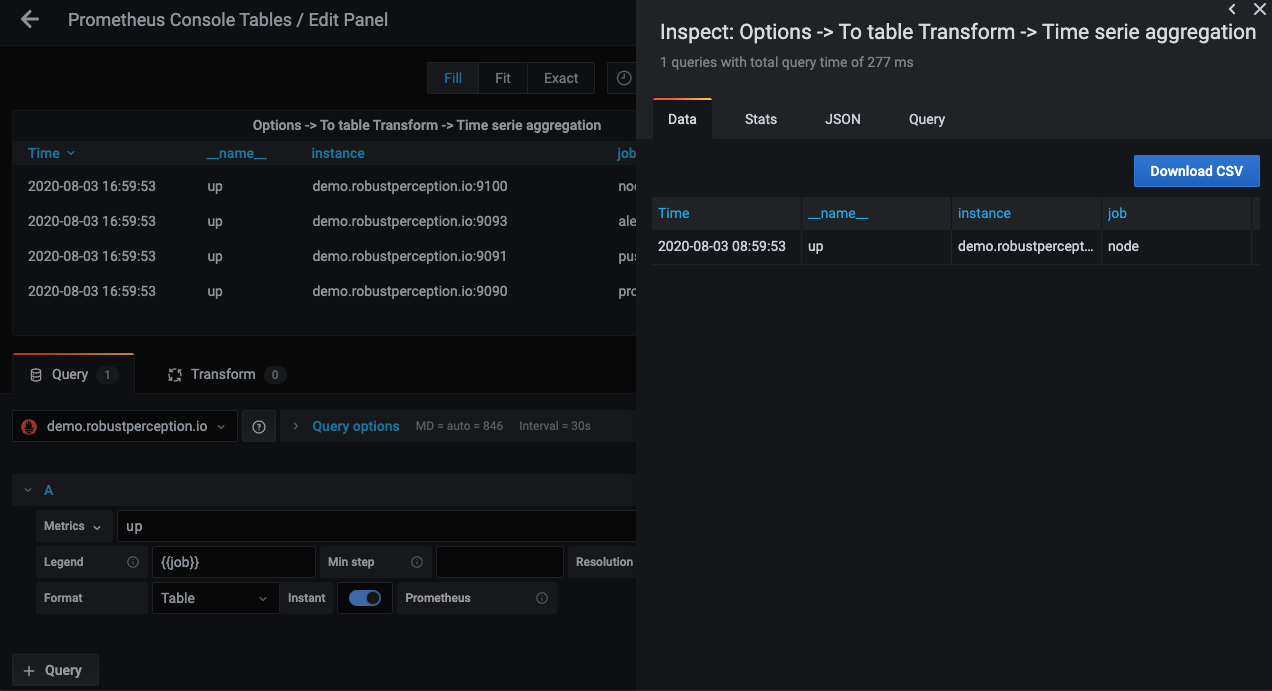Click the metrics query field containing up

(376, 526)
